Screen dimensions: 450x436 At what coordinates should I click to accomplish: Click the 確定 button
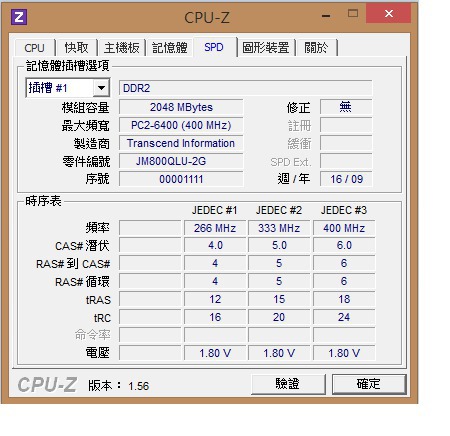(369, 384)
